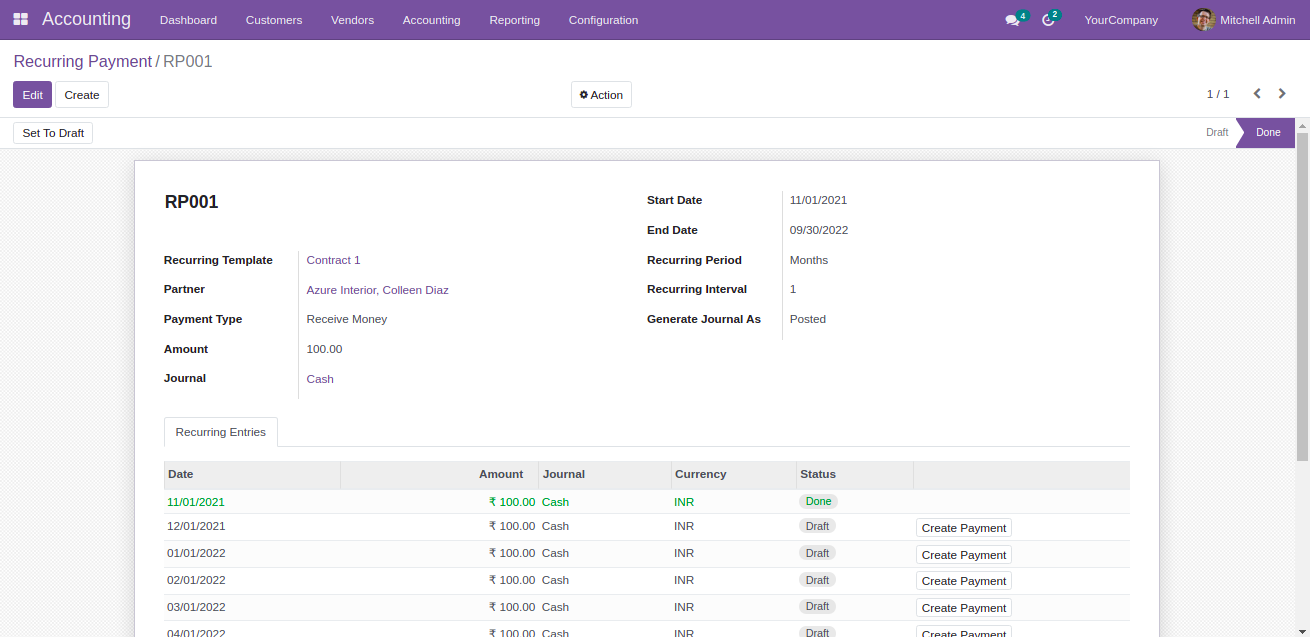Screen dimensions: 1310x637
Task: Click the Recurring Payment breadcrumb
Action: [x=83, y=62]
